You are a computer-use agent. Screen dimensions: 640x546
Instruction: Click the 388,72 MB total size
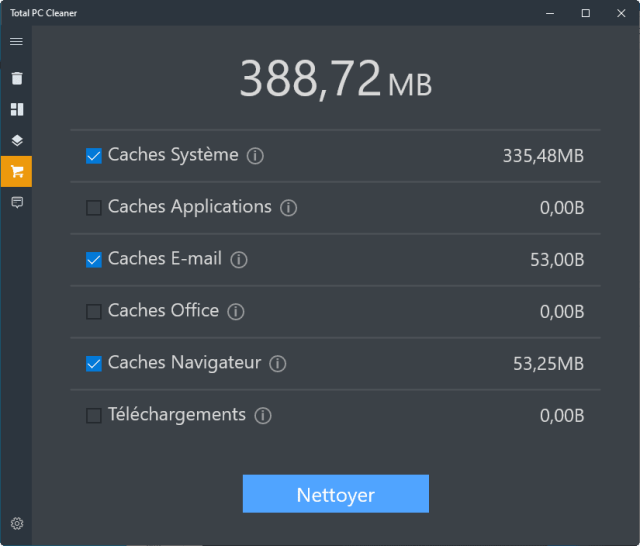pos(336,78)
